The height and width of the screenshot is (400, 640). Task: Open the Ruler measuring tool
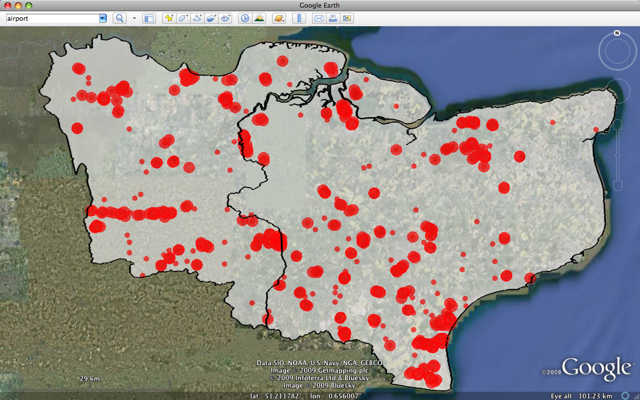[299, 18]
